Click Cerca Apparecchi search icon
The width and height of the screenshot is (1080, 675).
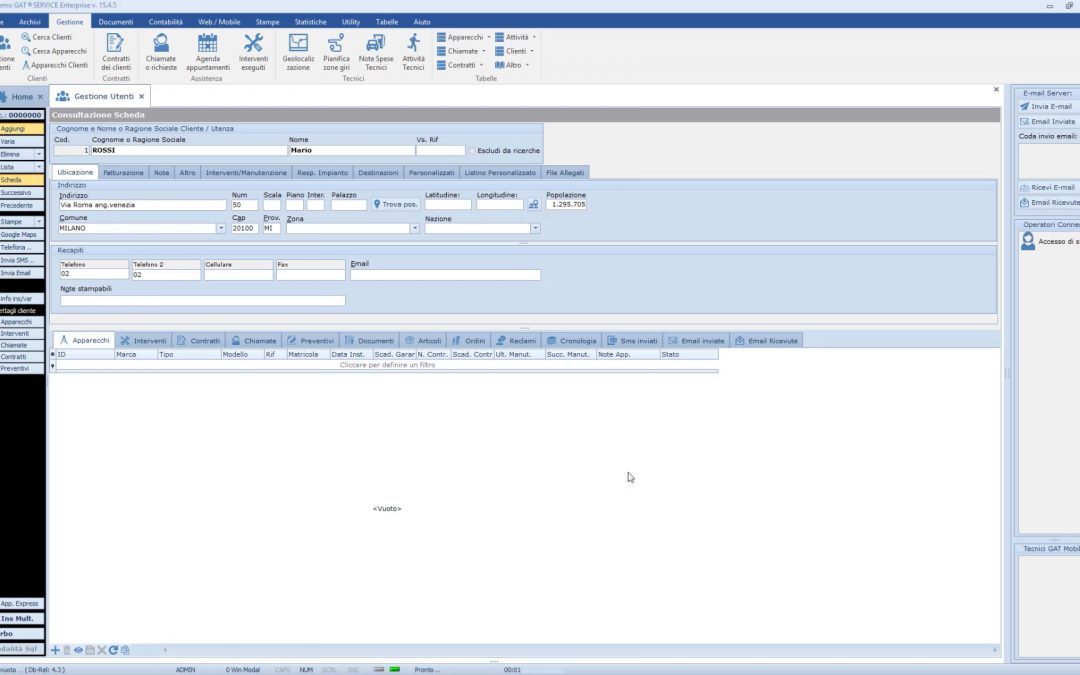[x=26, y=51]
